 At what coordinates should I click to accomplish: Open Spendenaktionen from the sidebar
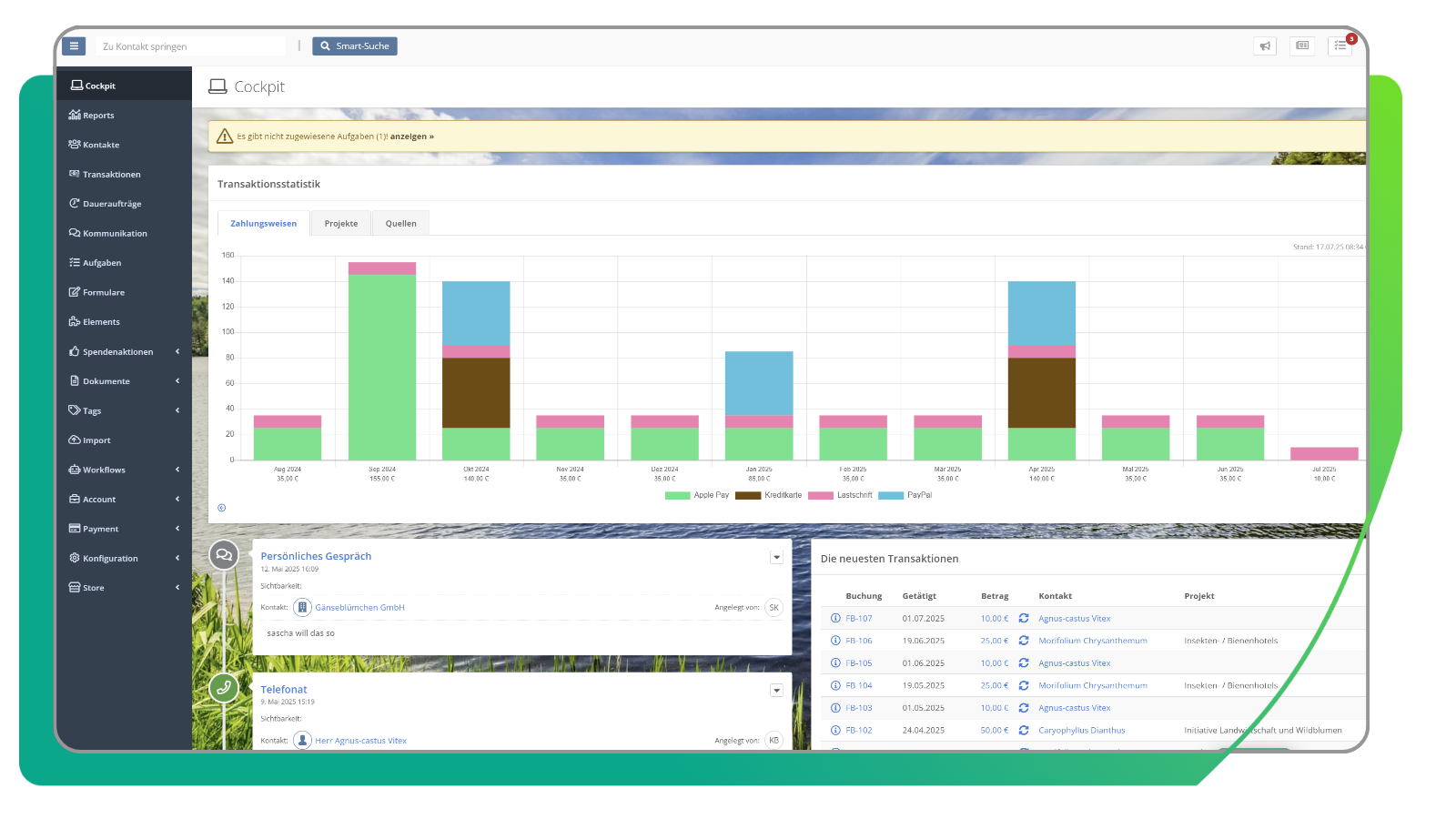tap(118, 351)
